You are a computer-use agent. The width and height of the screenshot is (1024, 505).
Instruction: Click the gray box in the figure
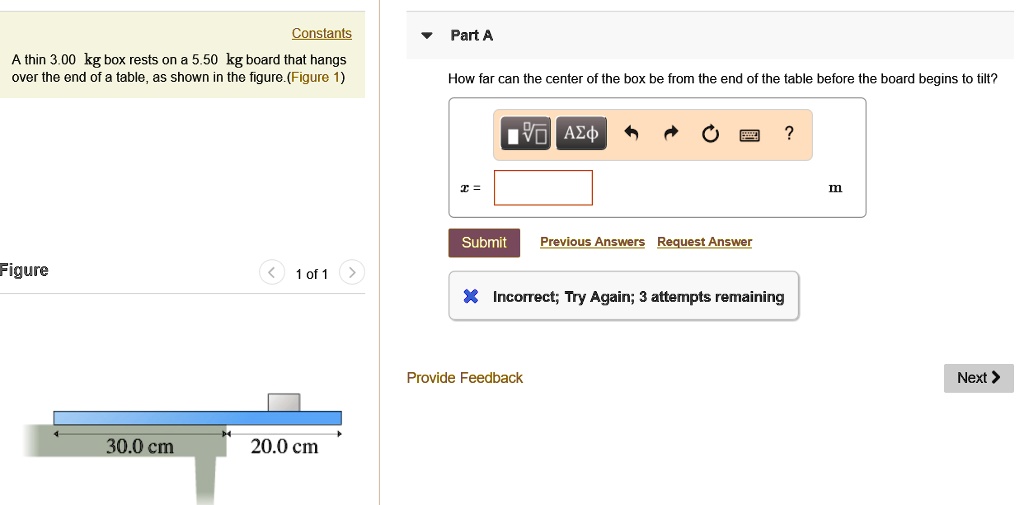pyautogui.click(x=284, y=402)
